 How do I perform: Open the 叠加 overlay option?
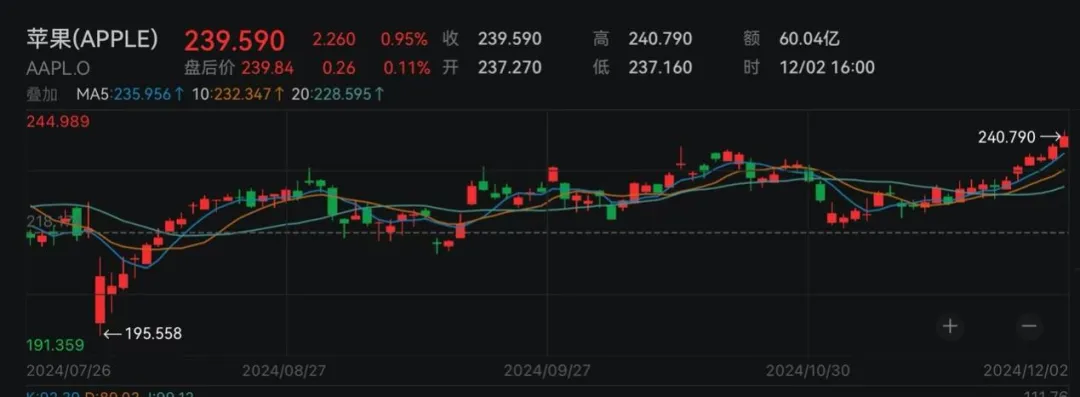click(42, 94)
